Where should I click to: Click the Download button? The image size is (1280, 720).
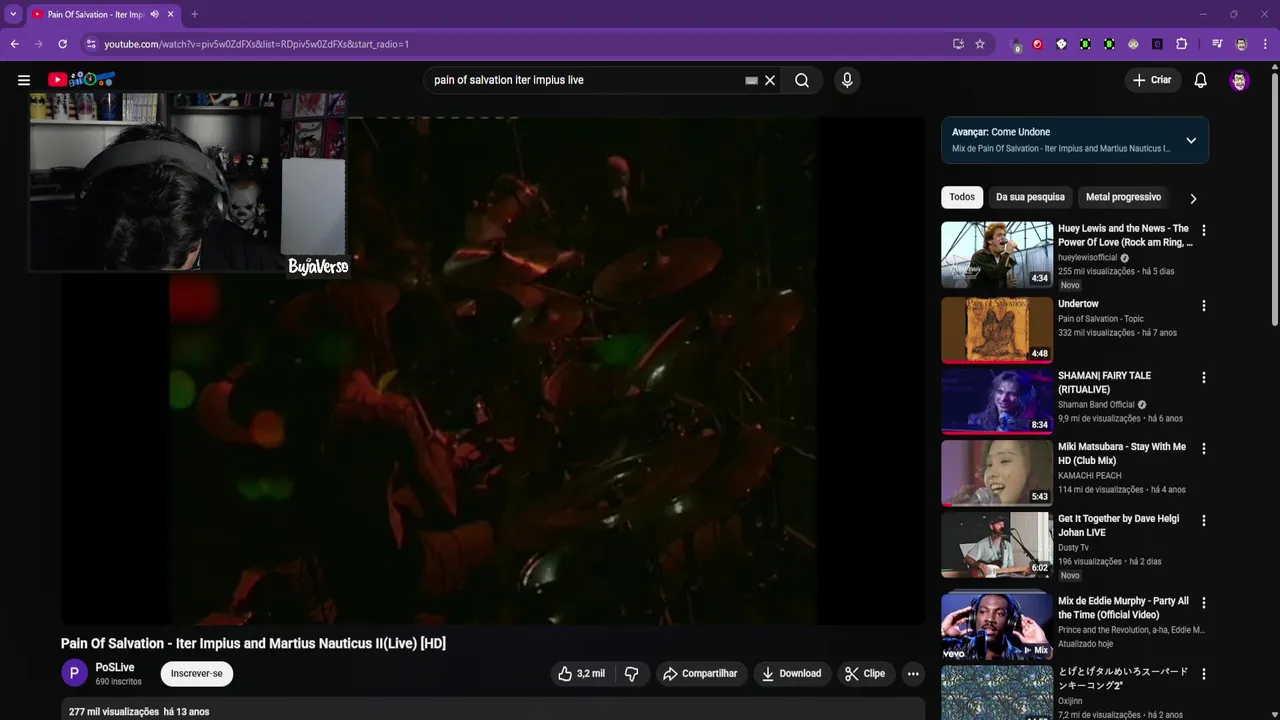(792, 674)
